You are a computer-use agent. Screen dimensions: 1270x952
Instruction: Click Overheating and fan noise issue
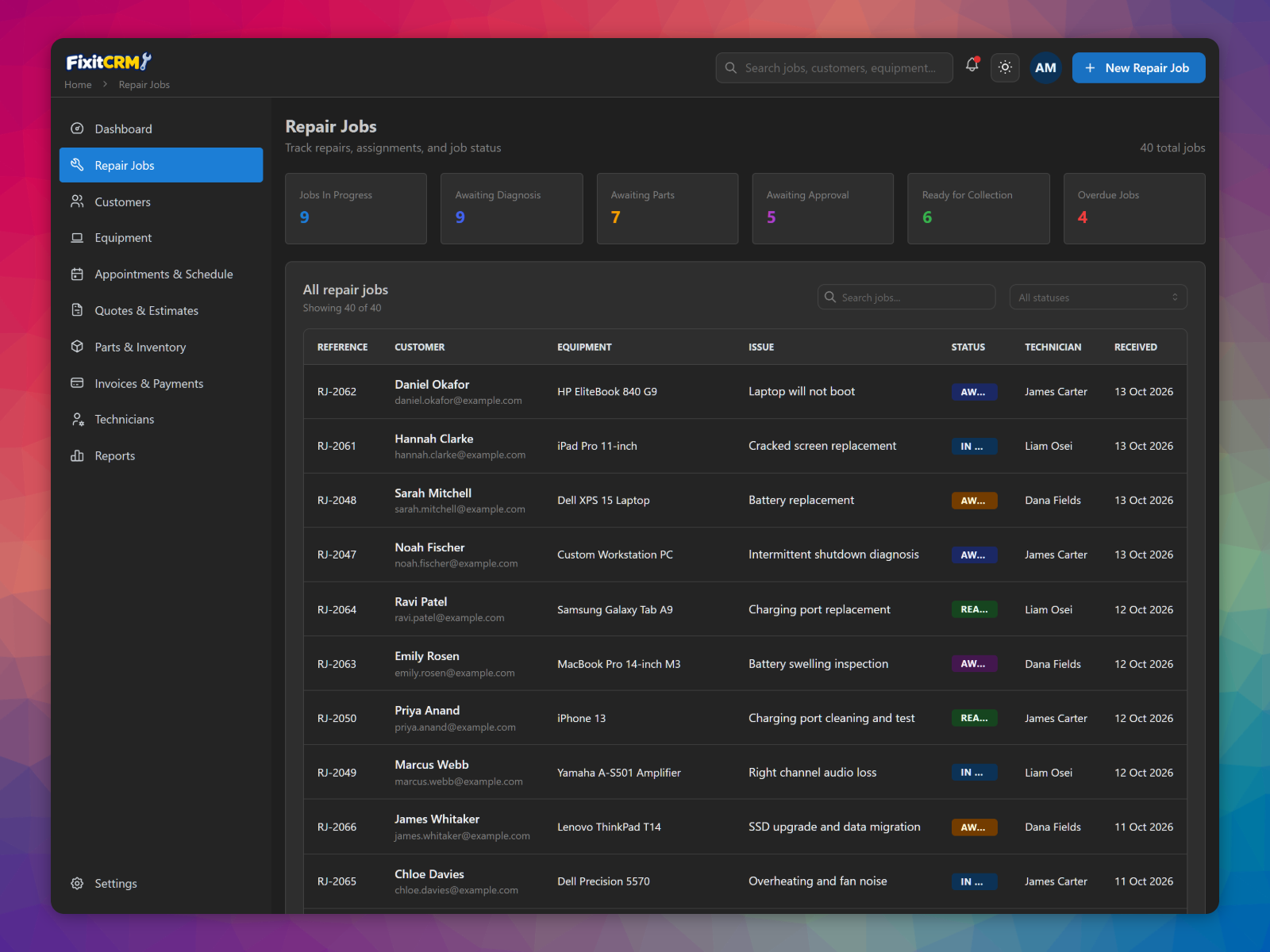(x=818, y=881)
